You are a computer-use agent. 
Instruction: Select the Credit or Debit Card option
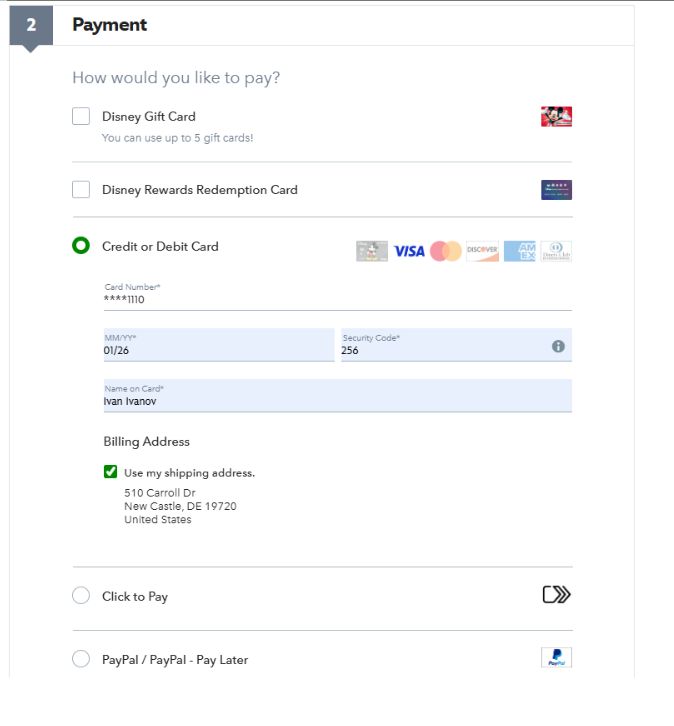click(81, 246)
